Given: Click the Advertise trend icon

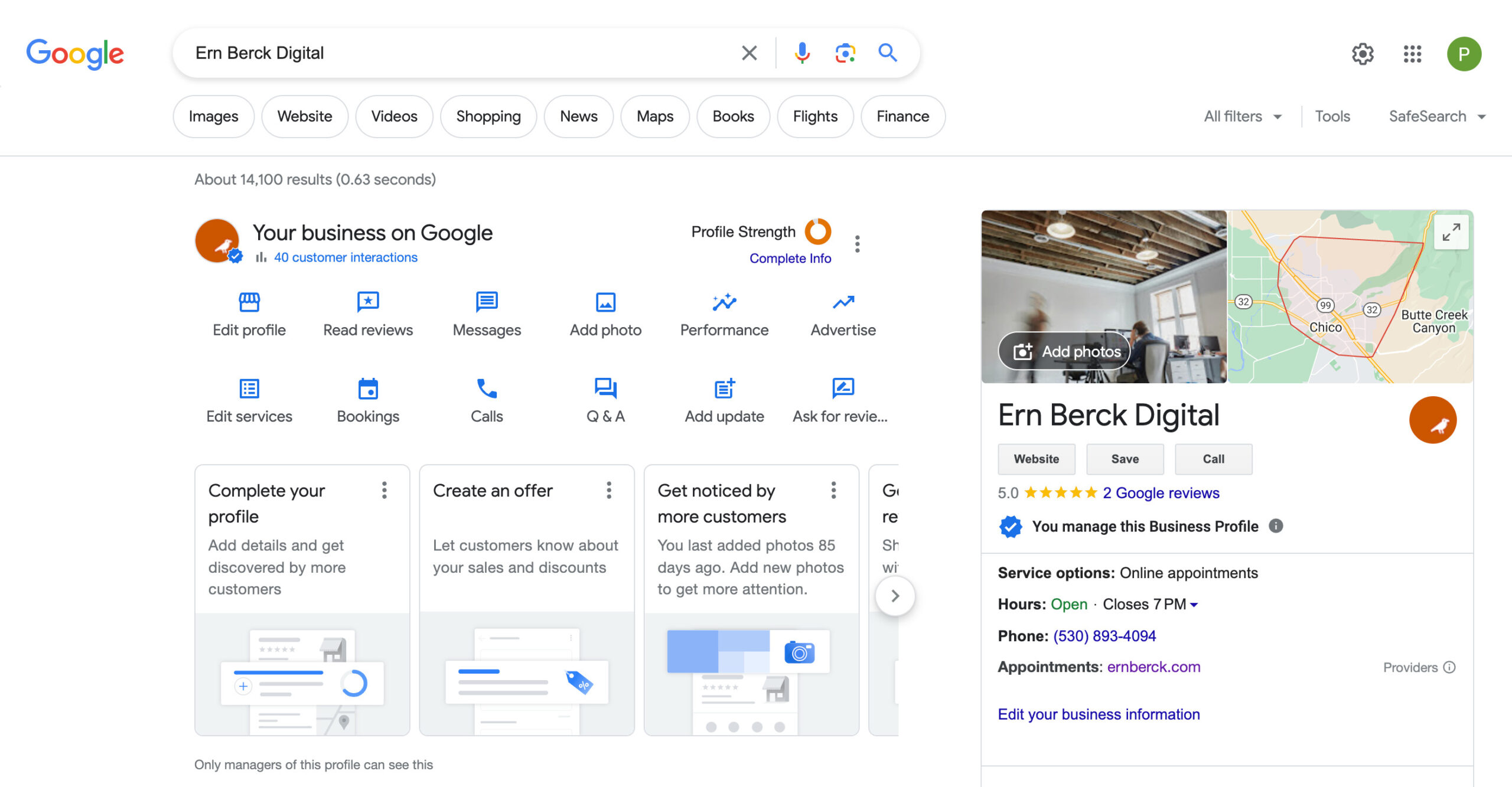Looking at the screenshot, I should point(843,302).
